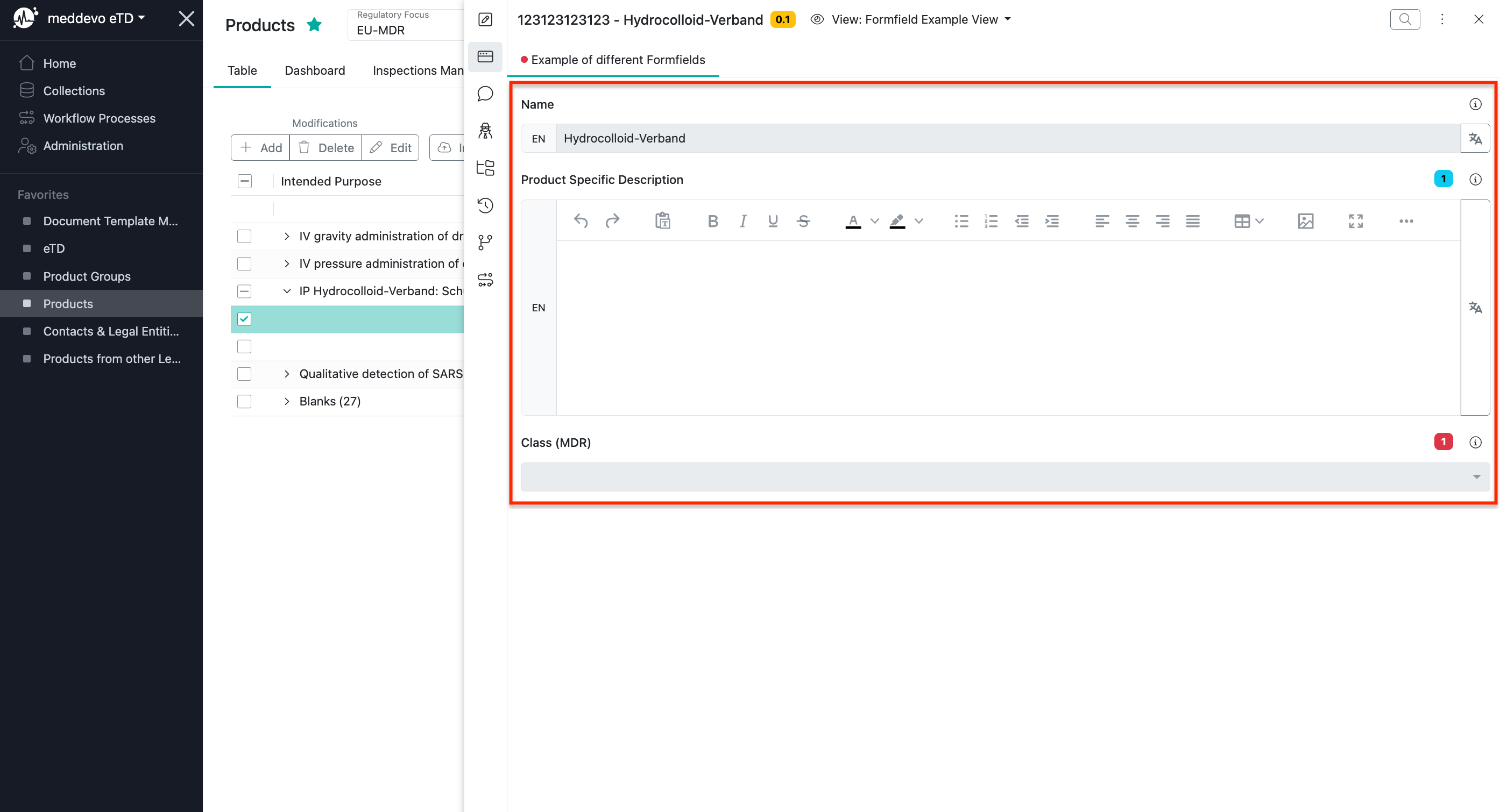Viewport: 1500px width, 812px height.
Task: Open the comments side panel icon
Action: [485, 94]
